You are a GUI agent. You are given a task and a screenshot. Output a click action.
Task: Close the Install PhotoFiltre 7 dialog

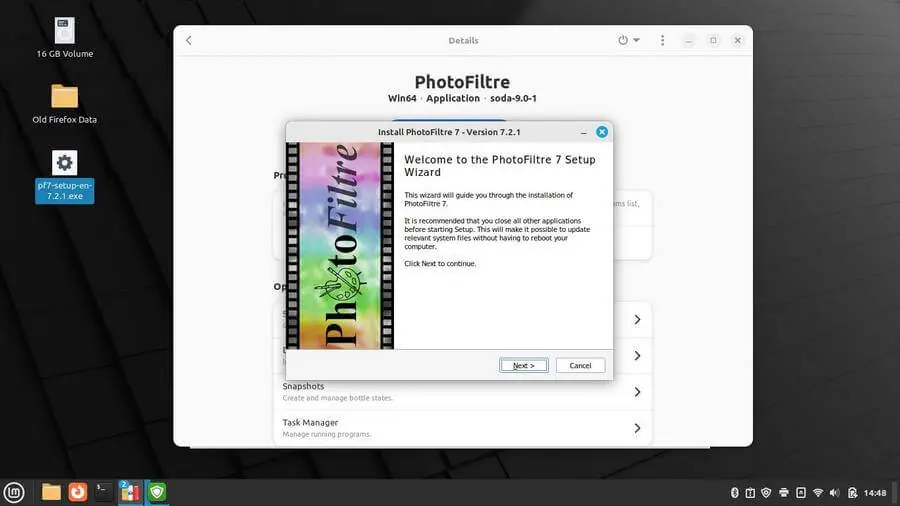tap(602, 132)
